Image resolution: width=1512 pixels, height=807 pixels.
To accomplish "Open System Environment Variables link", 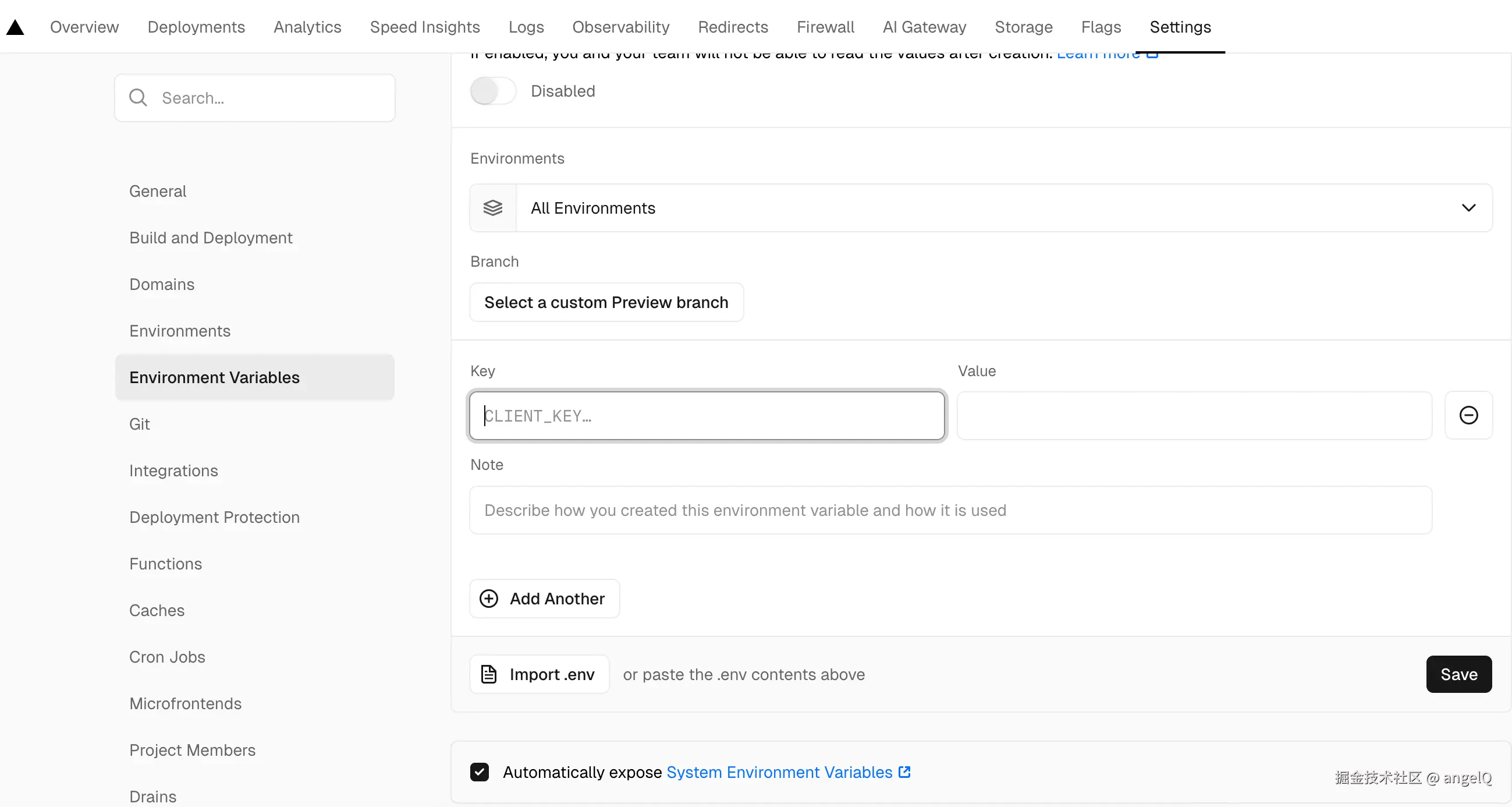I will click(x=779, y=771).
